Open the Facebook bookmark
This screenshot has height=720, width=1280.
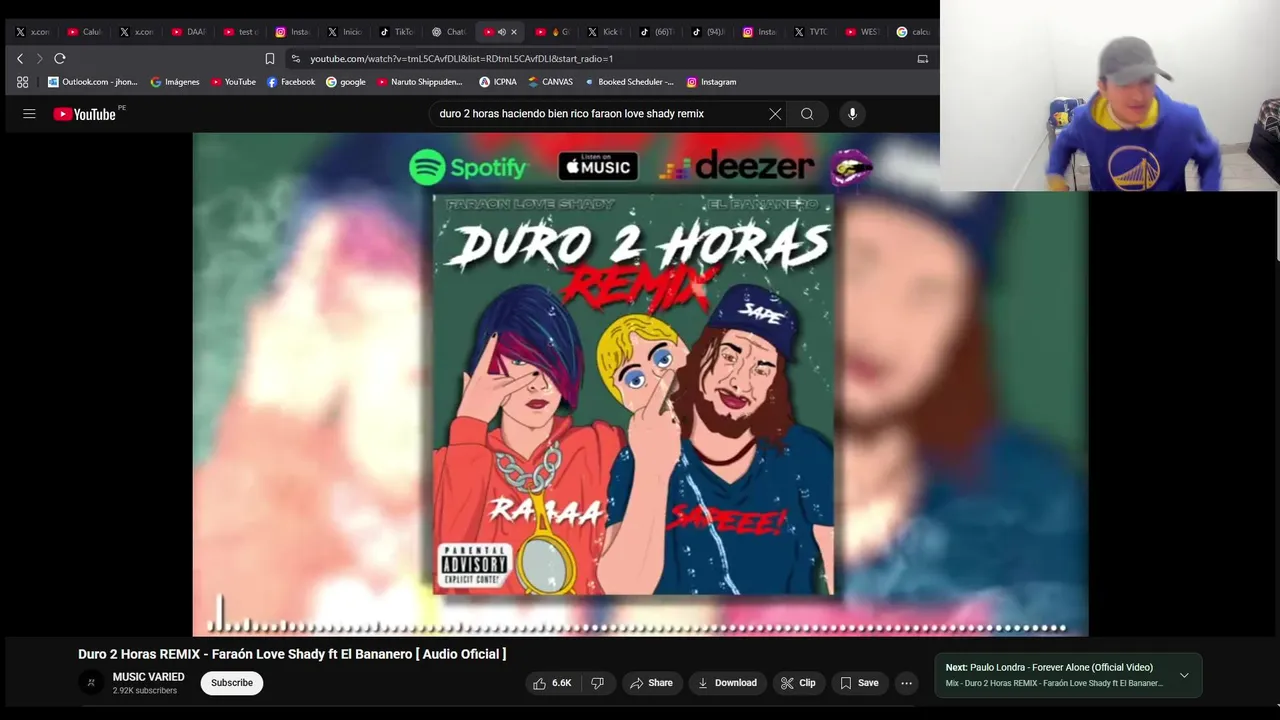(290, 82)
